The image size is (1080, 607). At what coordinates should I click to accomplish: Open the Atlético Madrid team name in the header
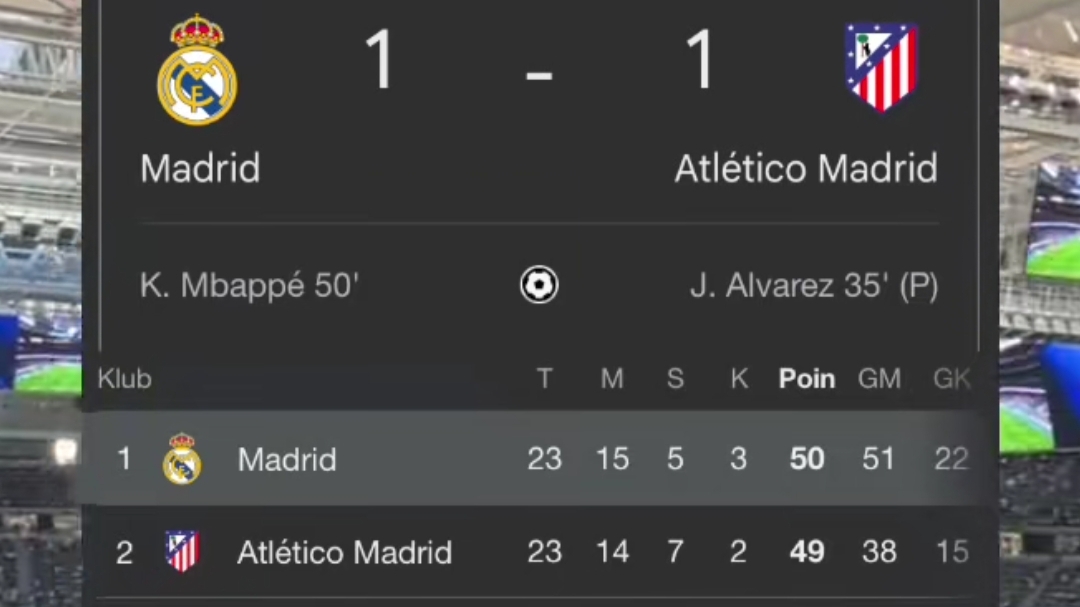point(806,168)
